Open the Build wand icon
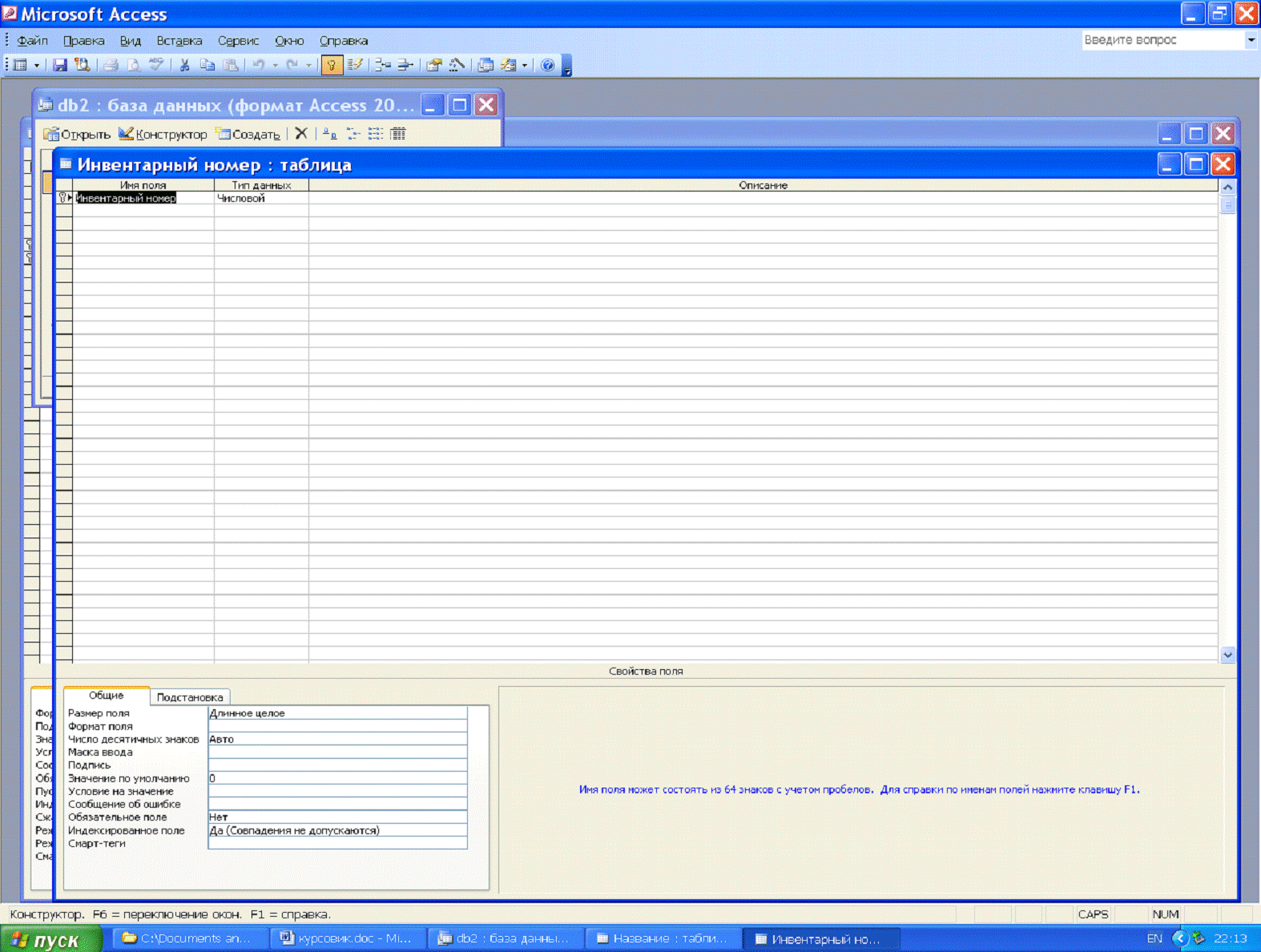The height and width of the screenshot is (952, 1261). 457,66
